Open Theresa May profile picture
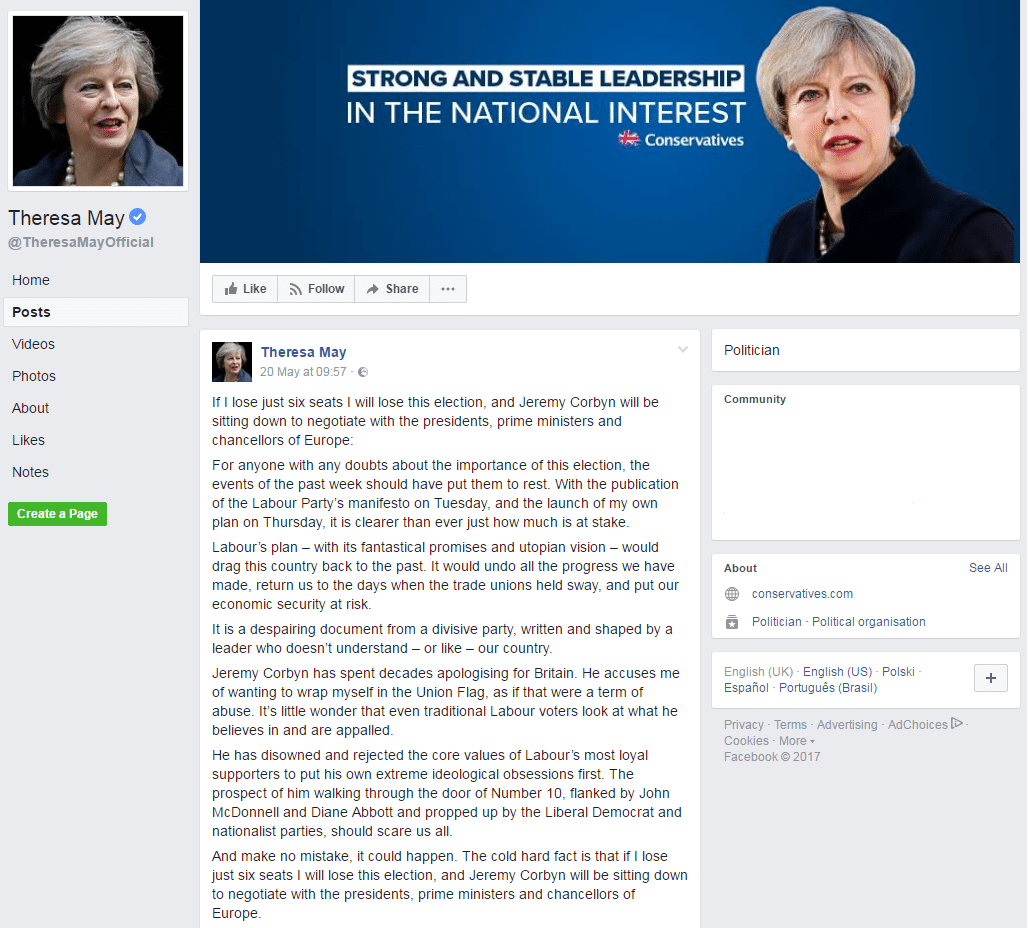 [x=98, y=101]
